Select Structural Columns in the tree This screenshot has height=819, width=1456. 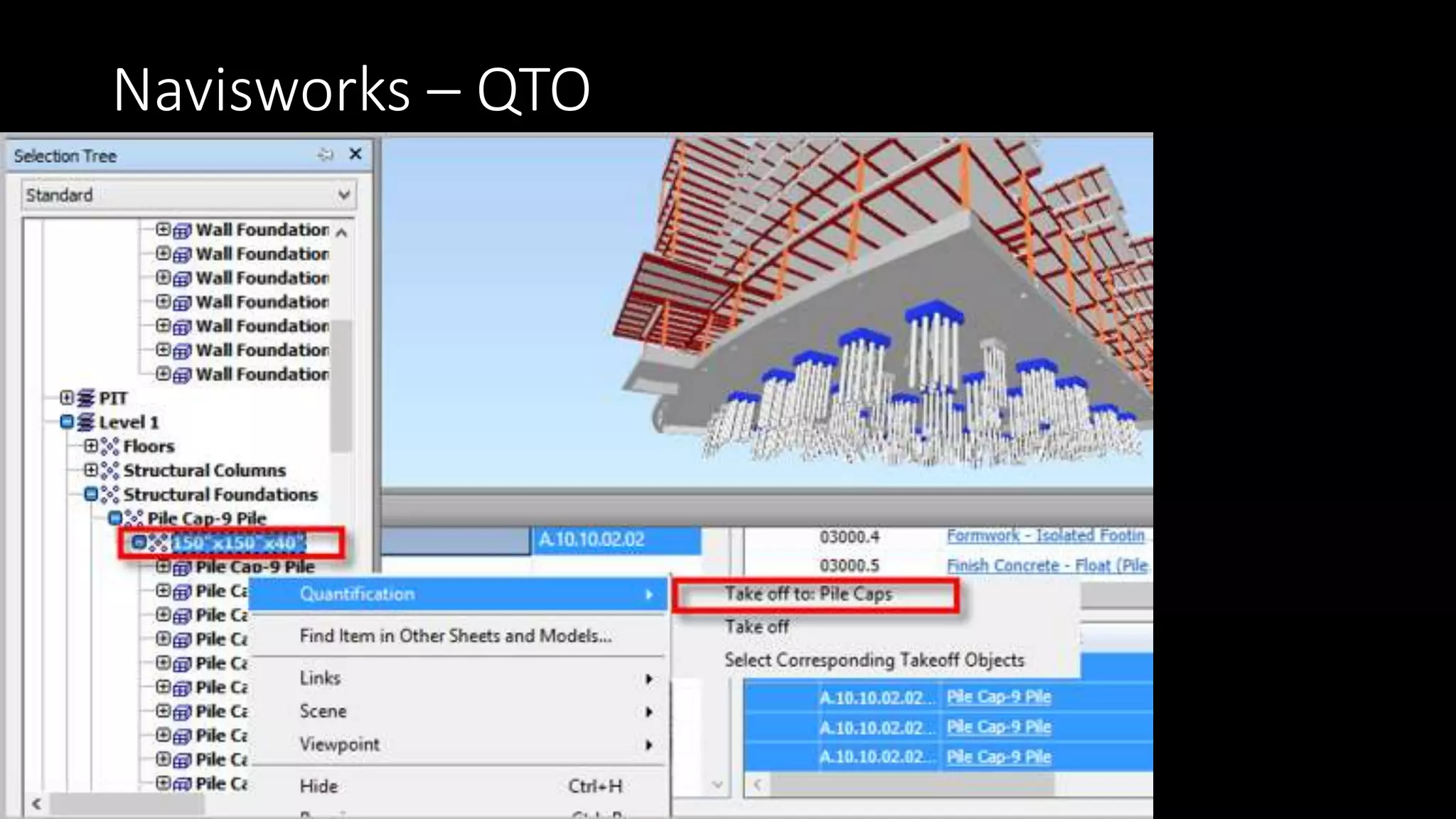(205, 471)
